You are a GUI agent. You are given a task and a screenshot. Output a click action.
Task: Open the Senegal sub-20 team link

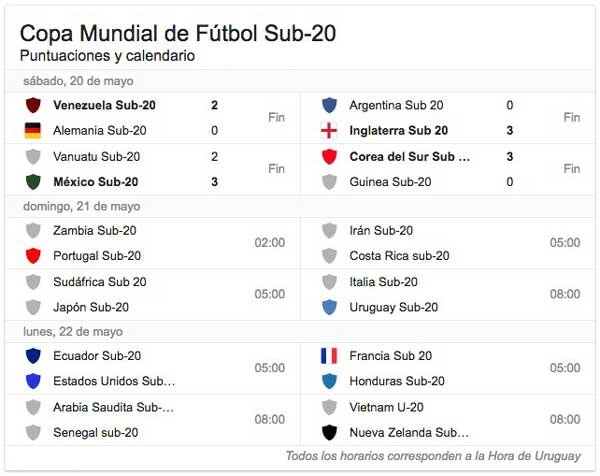point(95,433)
